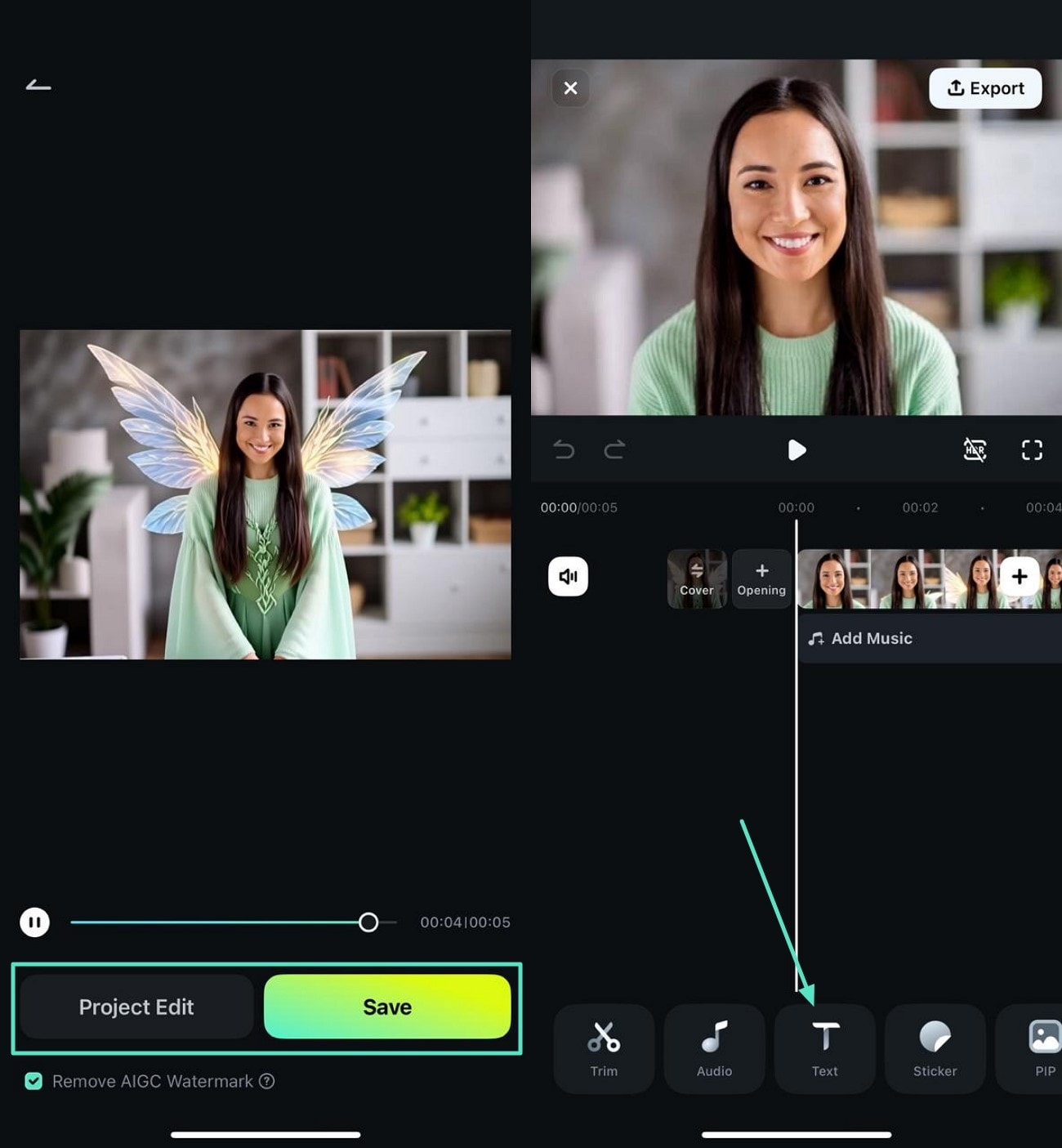Screen dimensions: 1062x1148
Task: Select the Cover thumbnail
Action: click(x=697, y=578)
